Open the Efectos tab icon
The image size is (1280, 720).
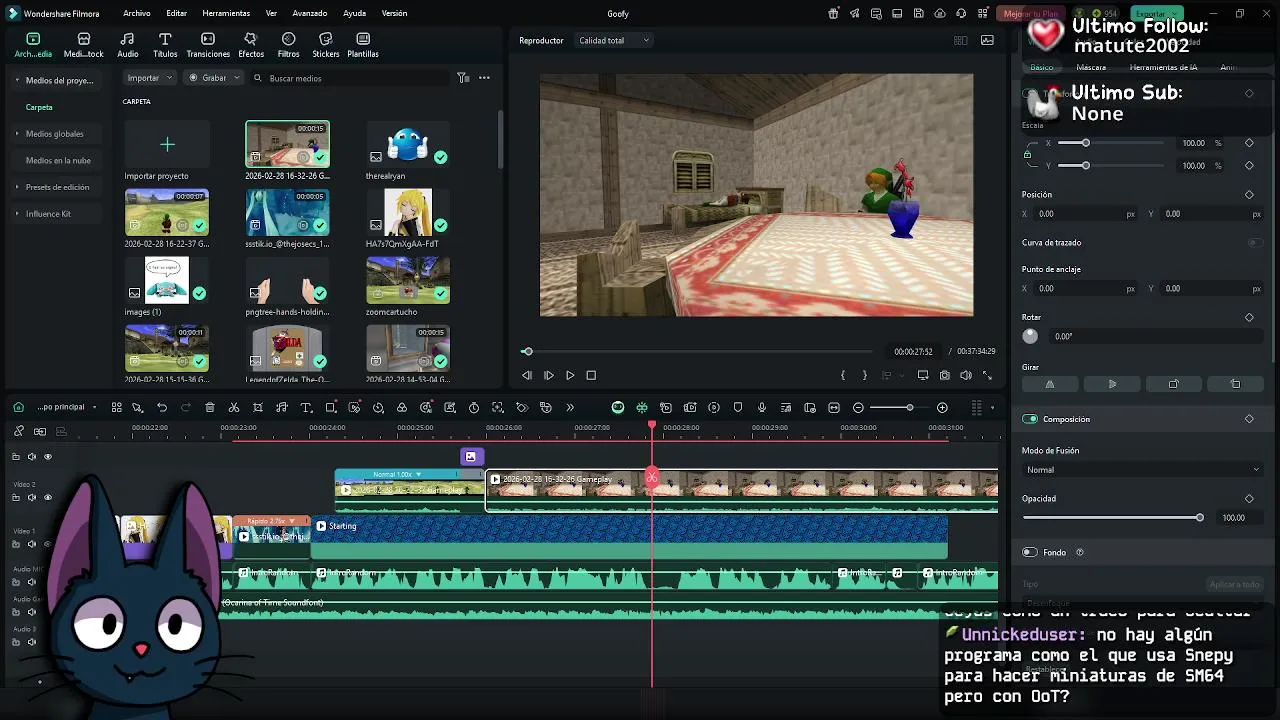click(x=251, y=39)
